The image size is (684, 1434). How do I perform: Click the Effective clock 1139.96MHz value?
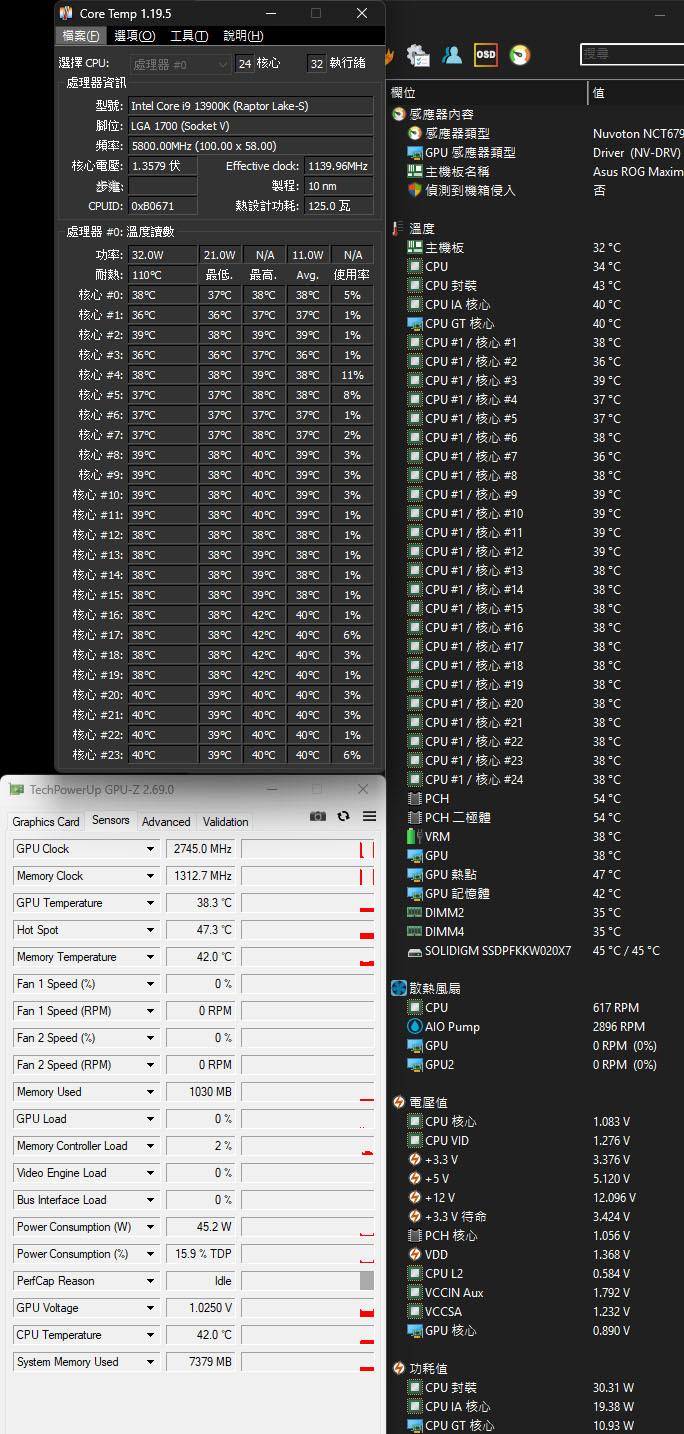pos(339,165)
